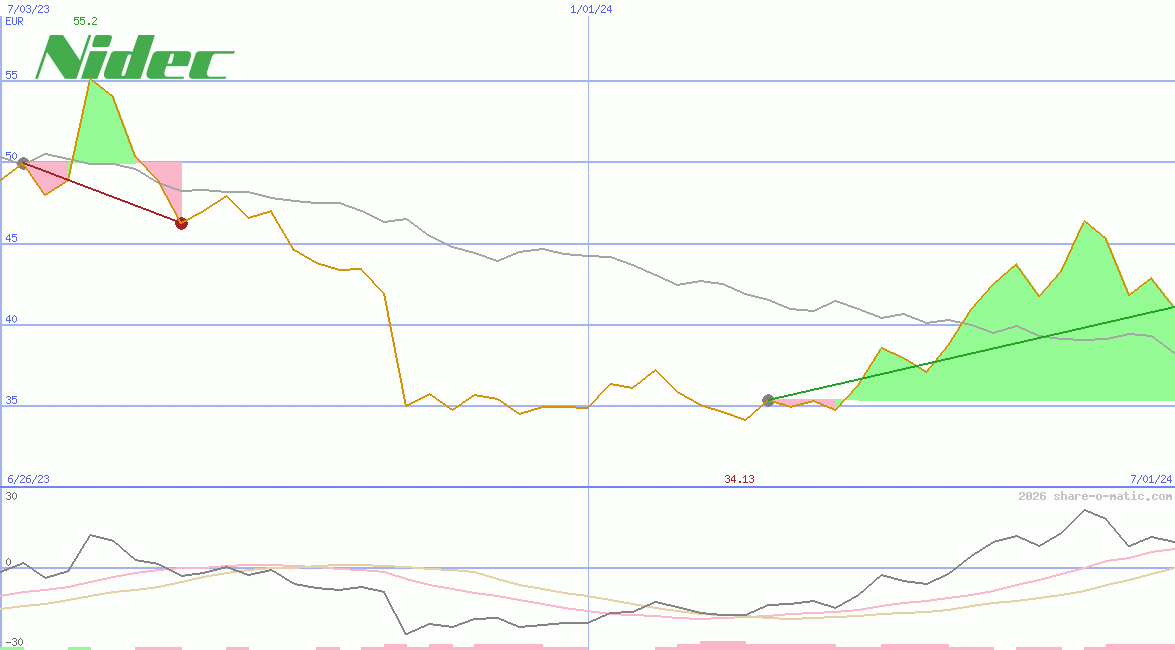Click the EUR currency label
The width and height of the screenshot is (1175, 650).
(x=14, y=21)
